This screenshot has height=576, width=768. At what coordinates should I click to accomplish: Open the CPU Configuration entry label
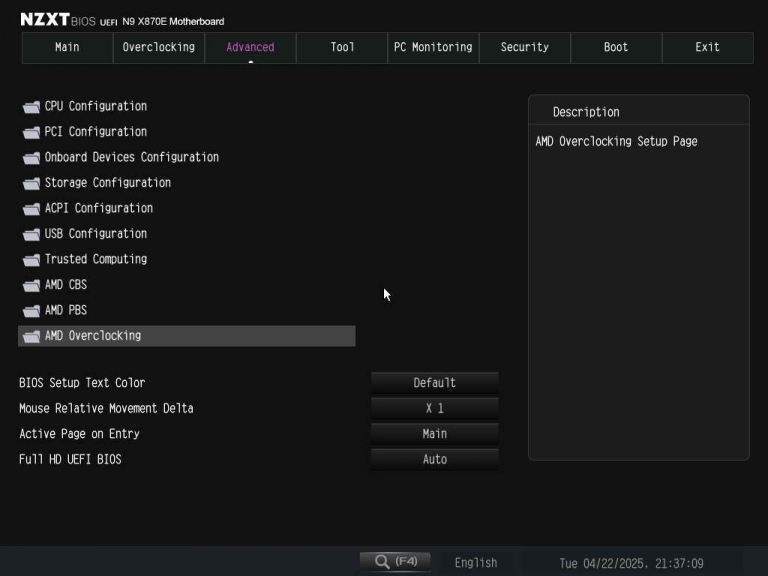tap(96, 106)
